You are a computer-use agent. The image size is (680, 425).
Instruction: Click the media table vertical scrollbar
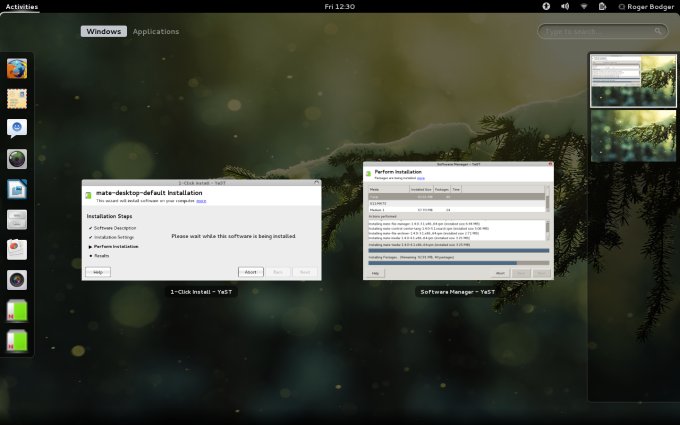(547, 199)
